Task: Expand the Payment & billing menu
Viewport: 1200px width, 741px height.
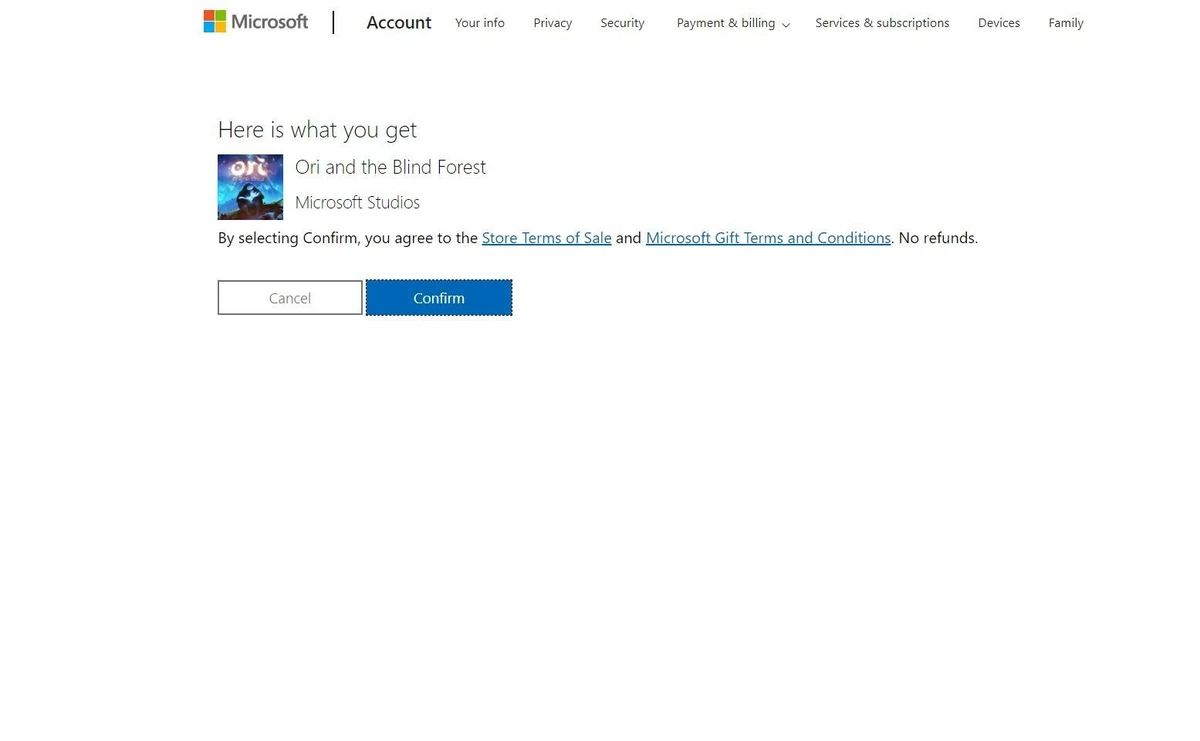Action: coord(733,23)
